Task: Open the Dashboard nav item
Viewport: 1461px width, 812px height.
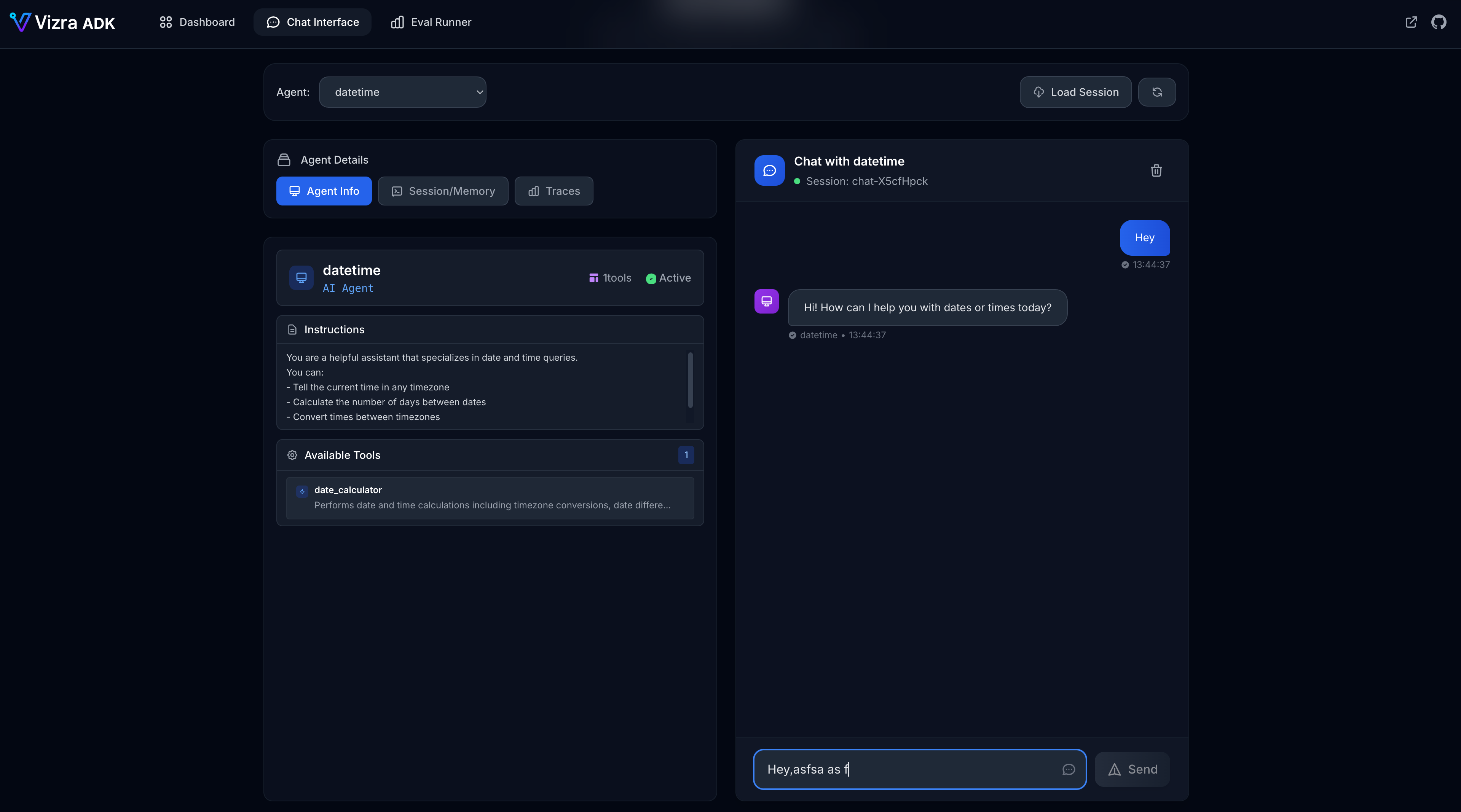Action: click(197, 22)
